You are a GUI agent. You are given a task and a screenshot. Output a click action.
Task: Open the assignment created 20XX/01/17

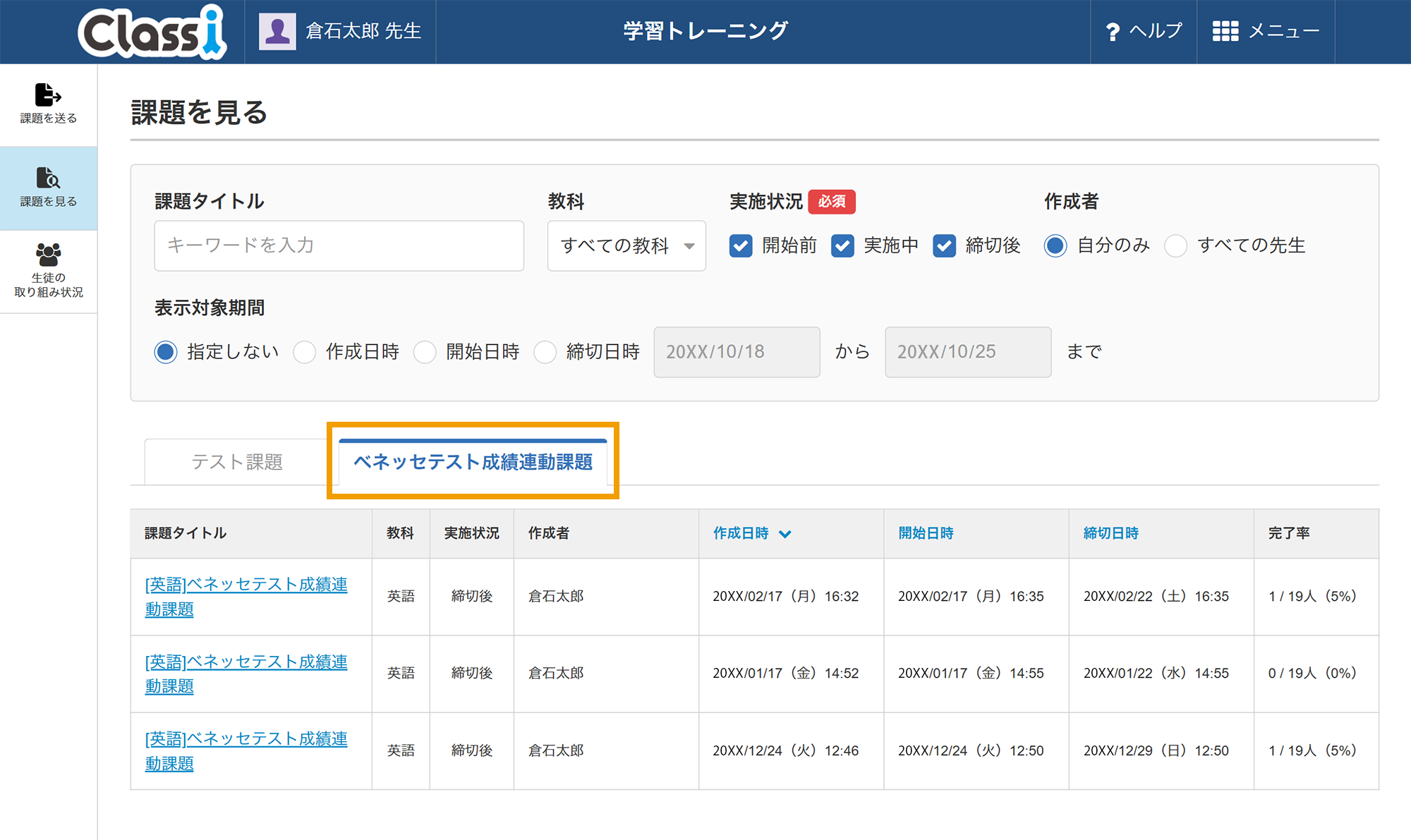point(246,674)
